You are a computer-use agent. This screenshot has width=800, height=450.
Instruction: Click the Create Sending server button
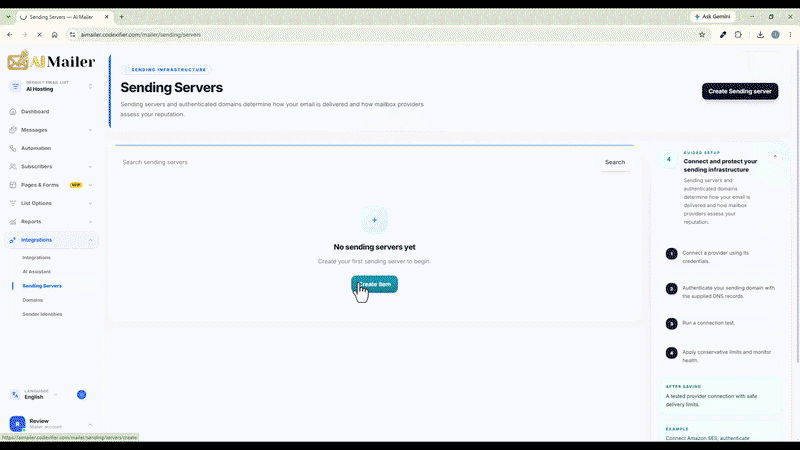(740, 91)
